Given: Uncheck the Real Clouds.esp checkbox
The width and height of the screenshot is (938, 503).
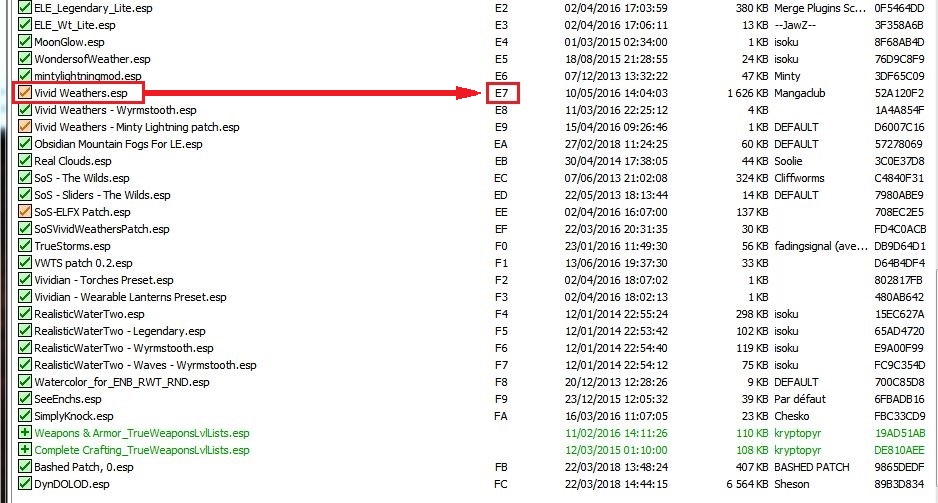Looking at the screenshot, I should tap(25, 161).
